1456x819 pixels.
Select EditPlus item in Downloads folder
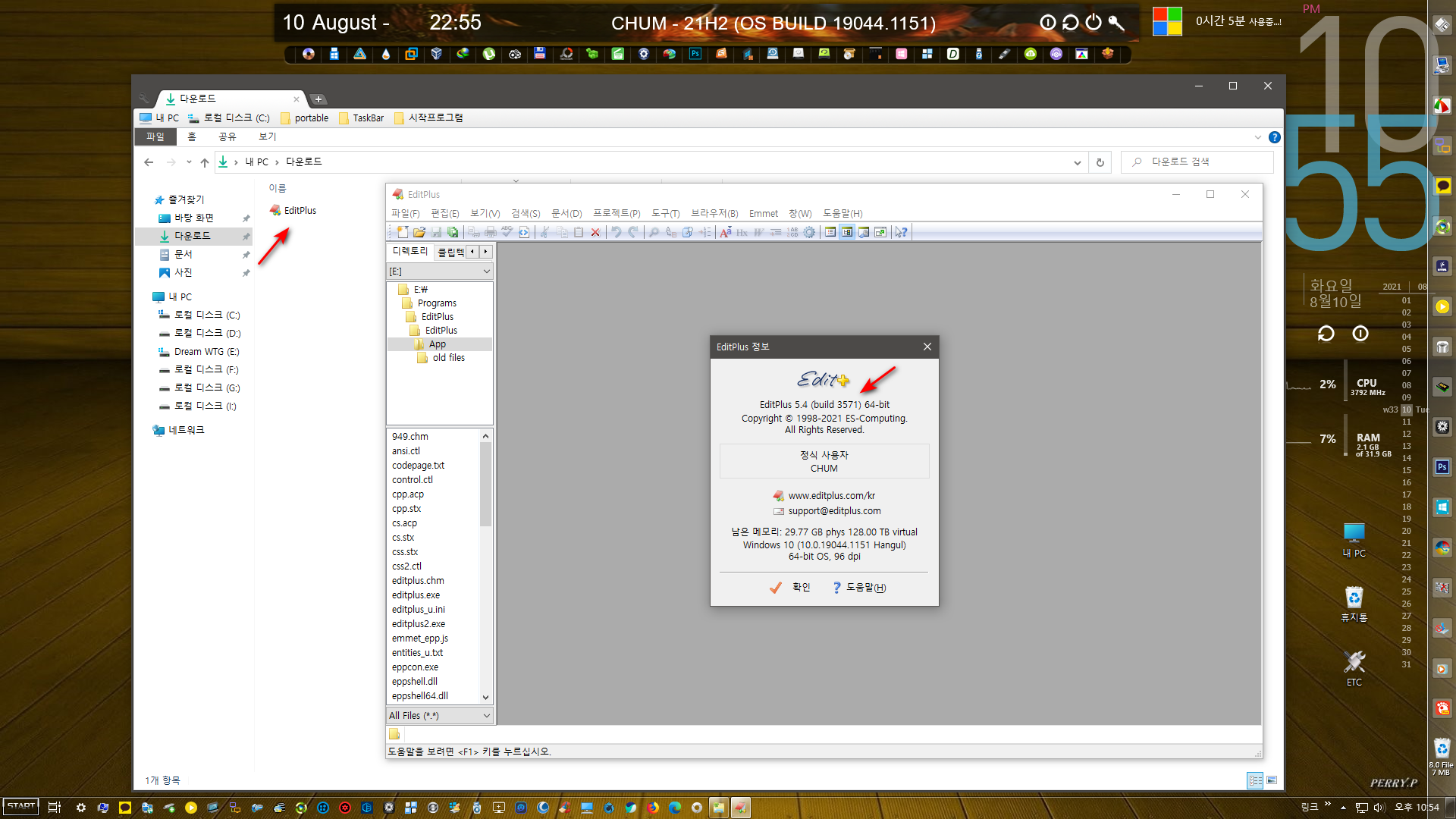tap(293, 211)
